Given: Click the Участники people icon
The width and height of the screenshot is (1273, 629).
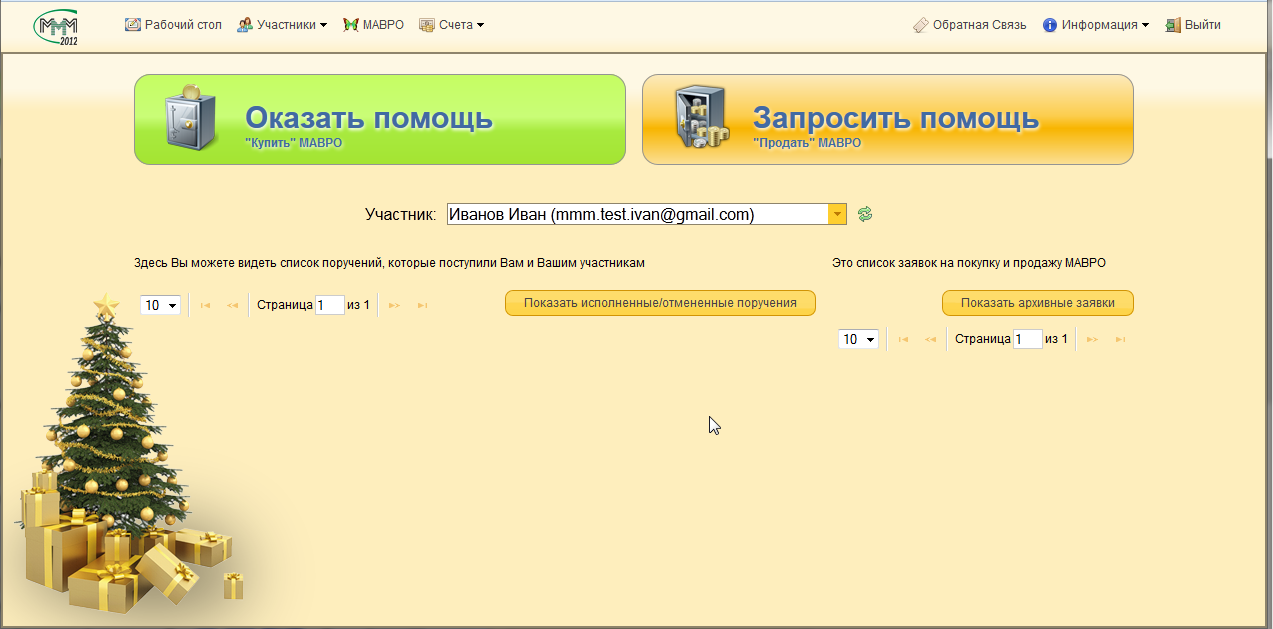Looking at the screenshot, I should (244, 25).
